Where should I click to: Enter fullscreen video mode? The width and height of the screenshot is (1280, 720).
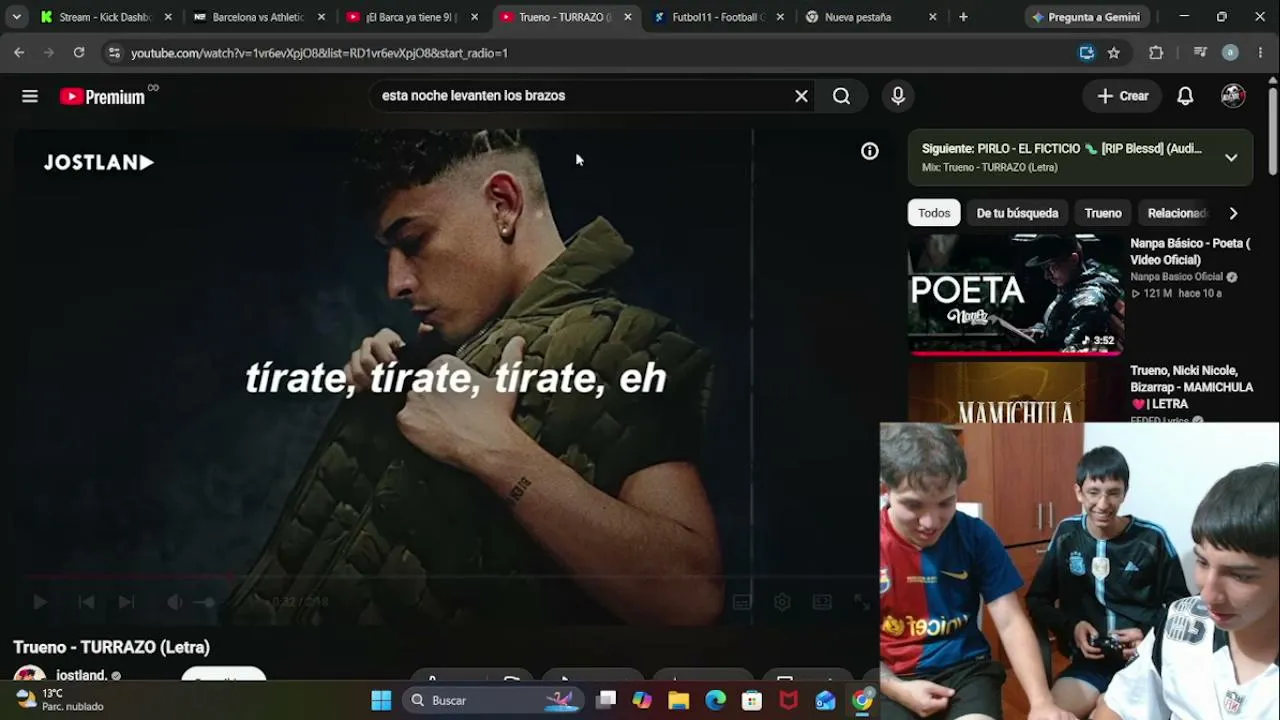pyautogui.click(x=861, y=602)
